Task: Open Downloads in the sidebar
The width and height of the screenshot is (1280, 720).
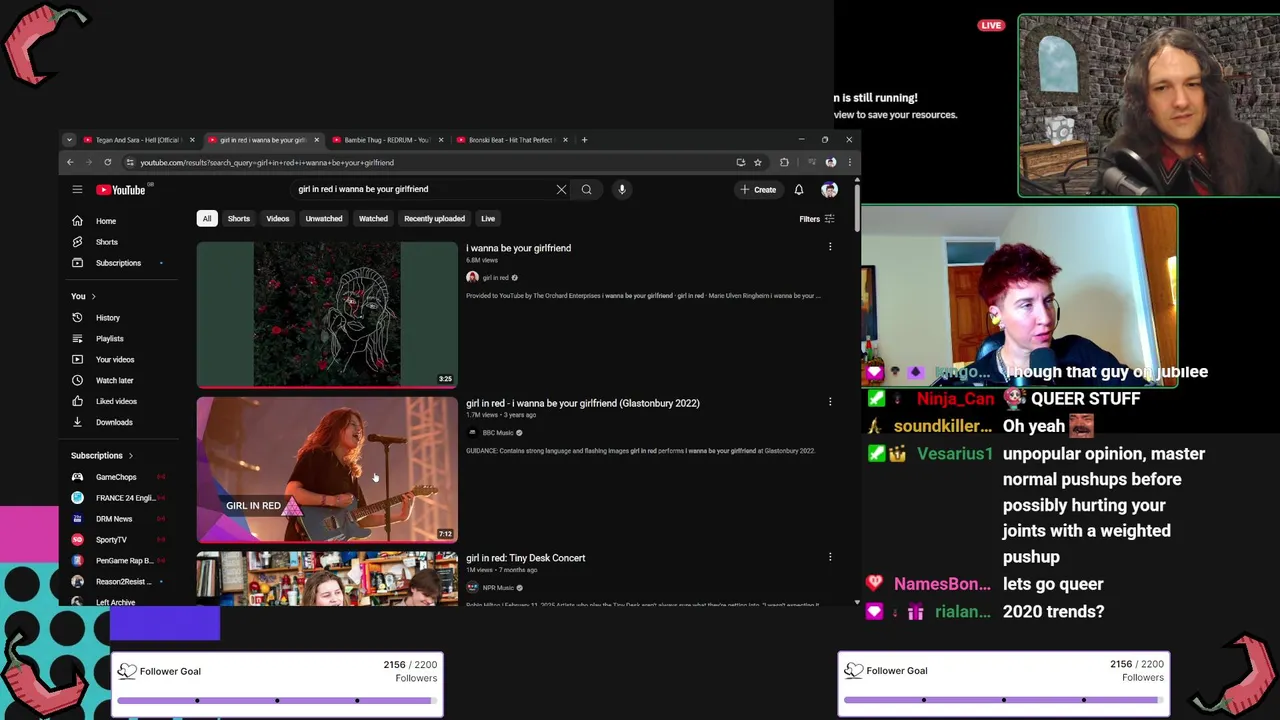Action: (x=113, y=422)
